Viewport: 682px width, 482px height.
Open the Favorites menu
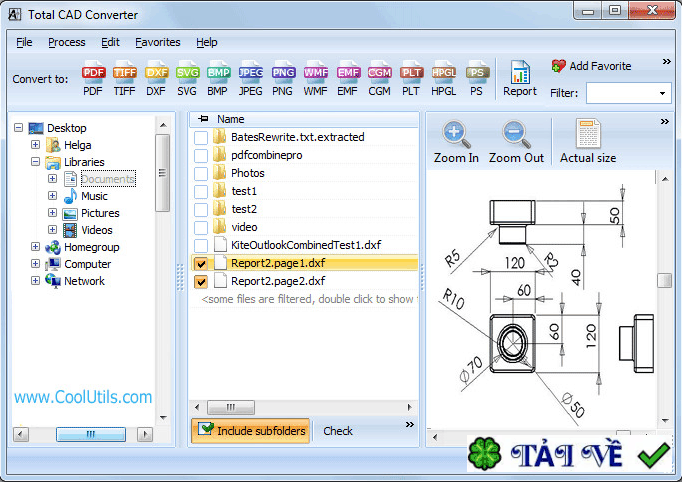pos(157,42)
